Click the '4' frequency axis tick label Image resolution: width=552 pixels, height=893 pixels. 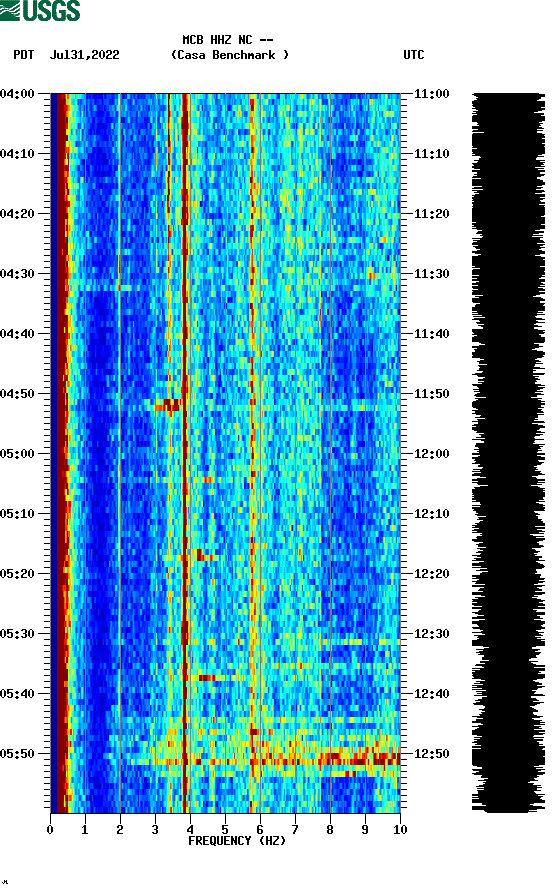[190, 830]
